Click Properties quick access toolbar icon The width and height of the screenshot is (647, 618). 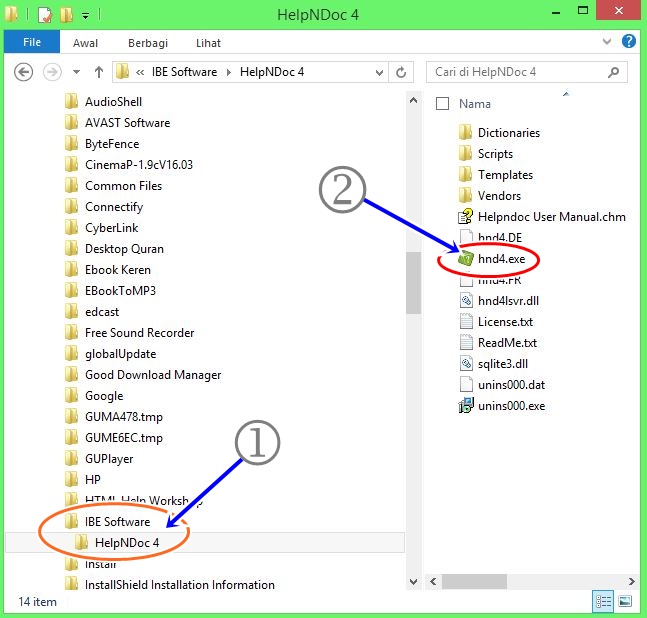coord(45,15)
